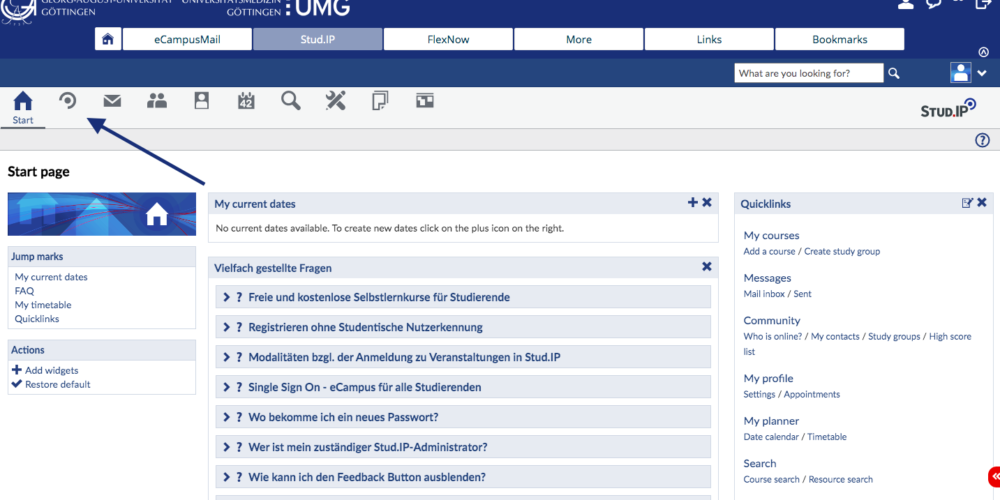Open the Tools pencil and ruler icon
Image resolution: width=1000 pixels, height=500 pixels.
click(x=335, y=101)
